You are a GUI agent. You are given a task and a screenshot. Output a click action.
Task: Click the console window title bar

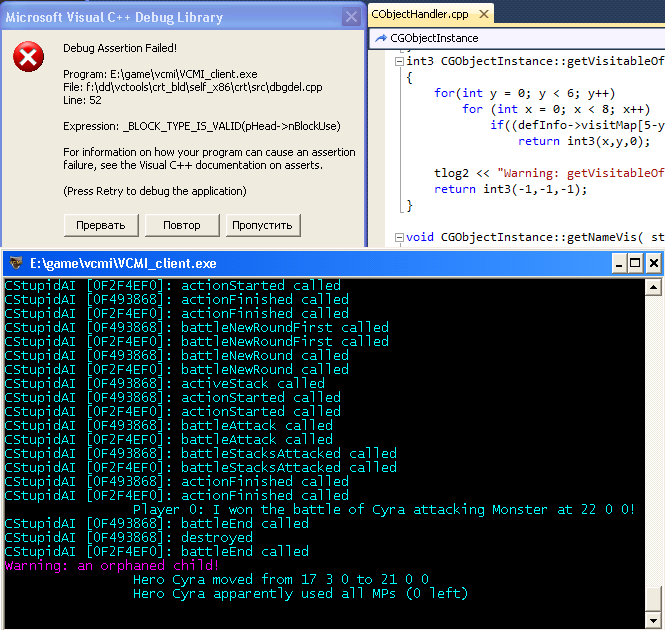click(300, 263)
